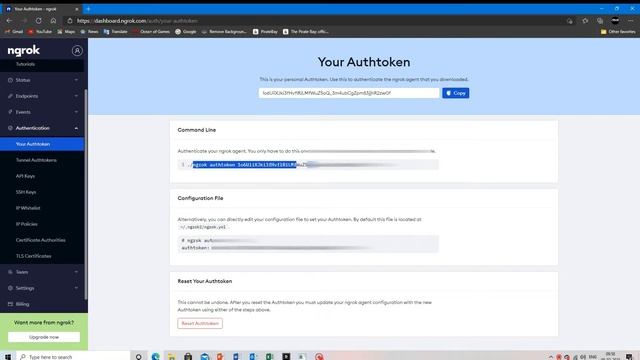Click the ngrok logo in sidebar
Image resolution: width=640 pixels, height=360 pixels.
pyautogui.click(x=24, y=51)
